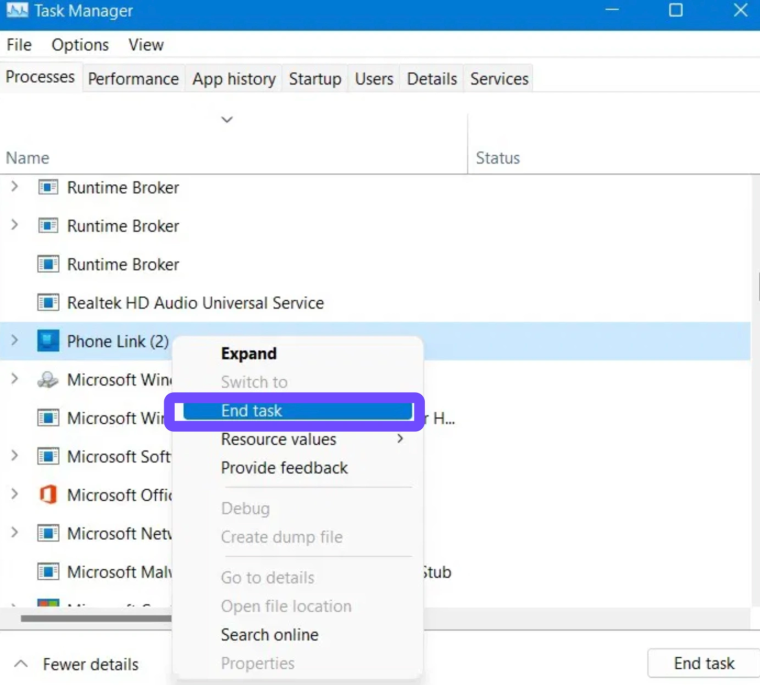Click the column sort chevron above Name
Screen dimensions: 760x685
point(227,119)
